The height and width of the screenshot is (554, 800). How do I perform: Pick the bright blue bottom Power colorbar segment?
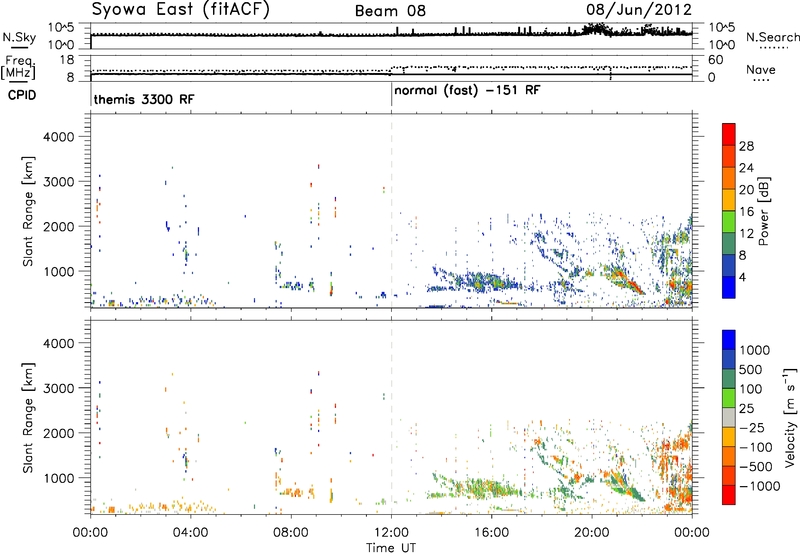(729, 287)
